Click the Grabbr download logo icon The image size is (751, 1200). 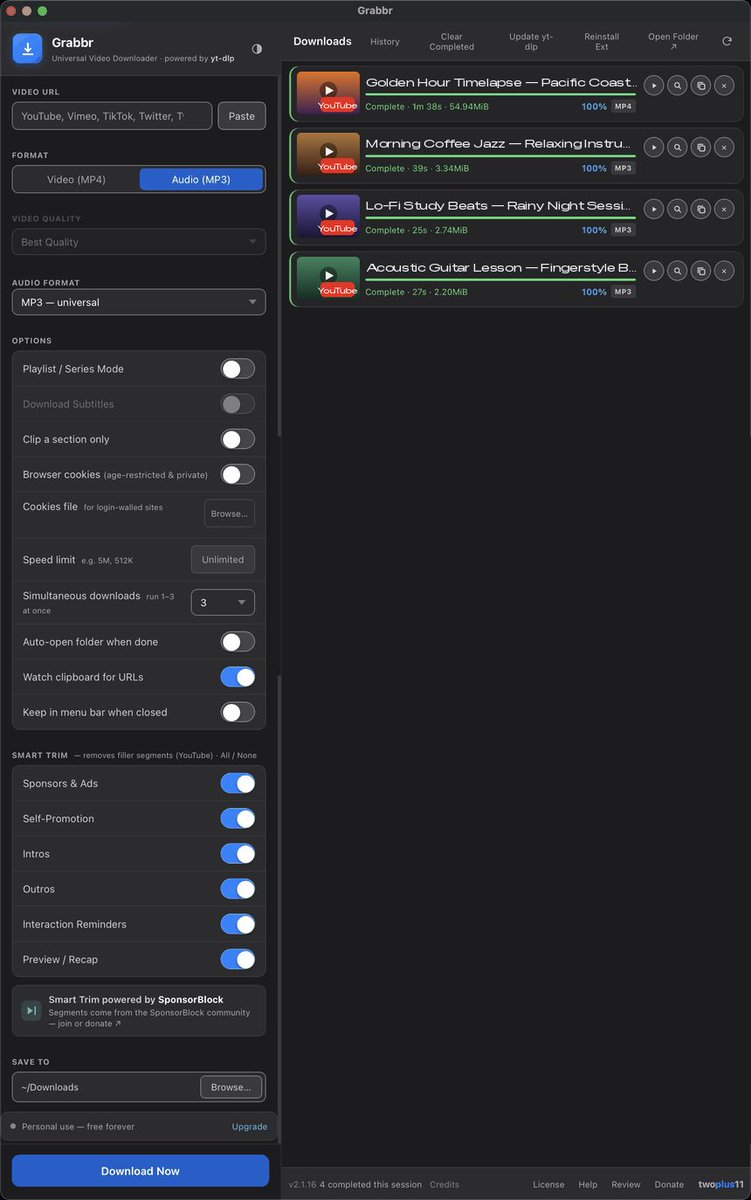(28, 47)
